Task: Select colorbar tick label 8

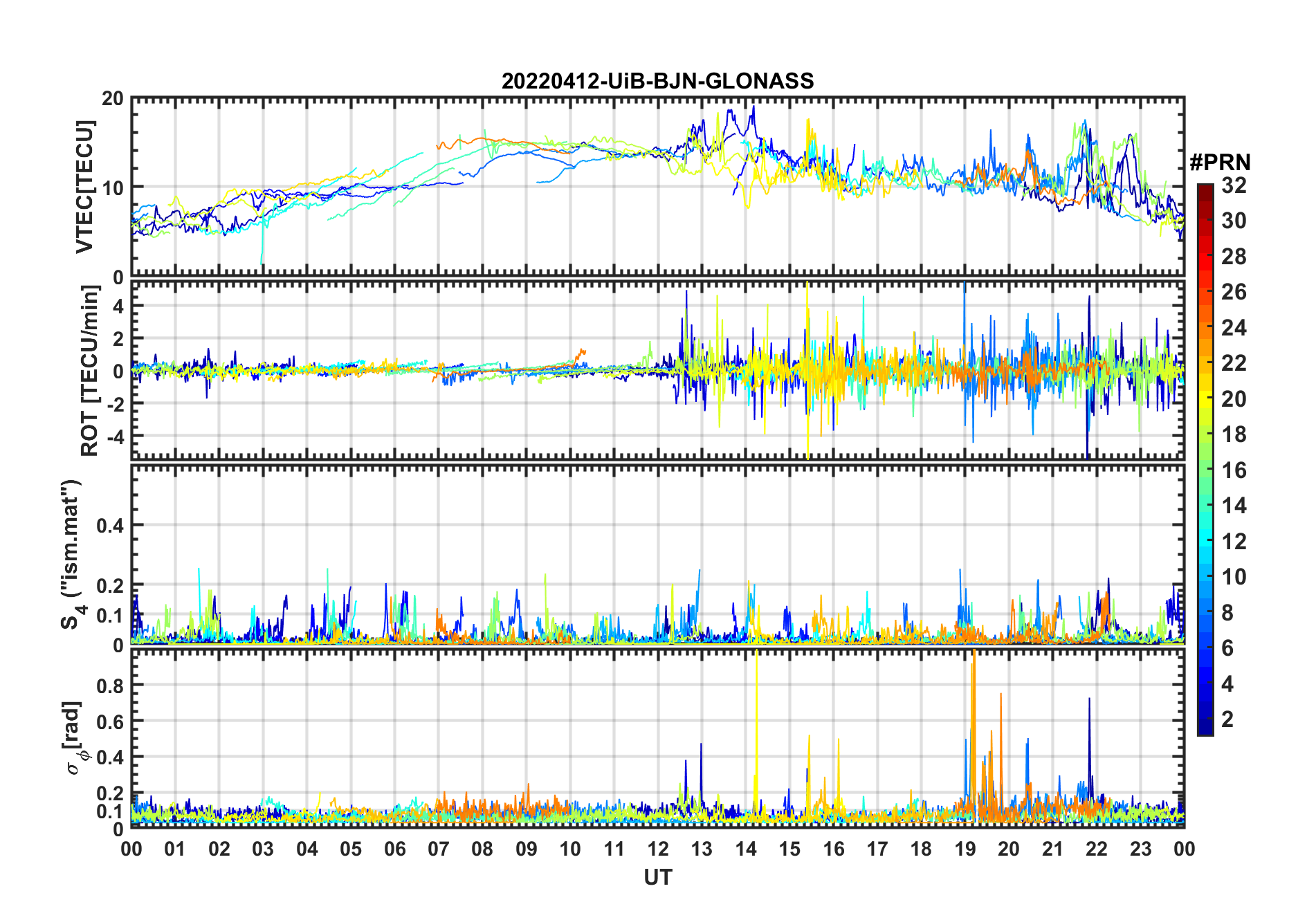Action: (x=1227, y=613)
